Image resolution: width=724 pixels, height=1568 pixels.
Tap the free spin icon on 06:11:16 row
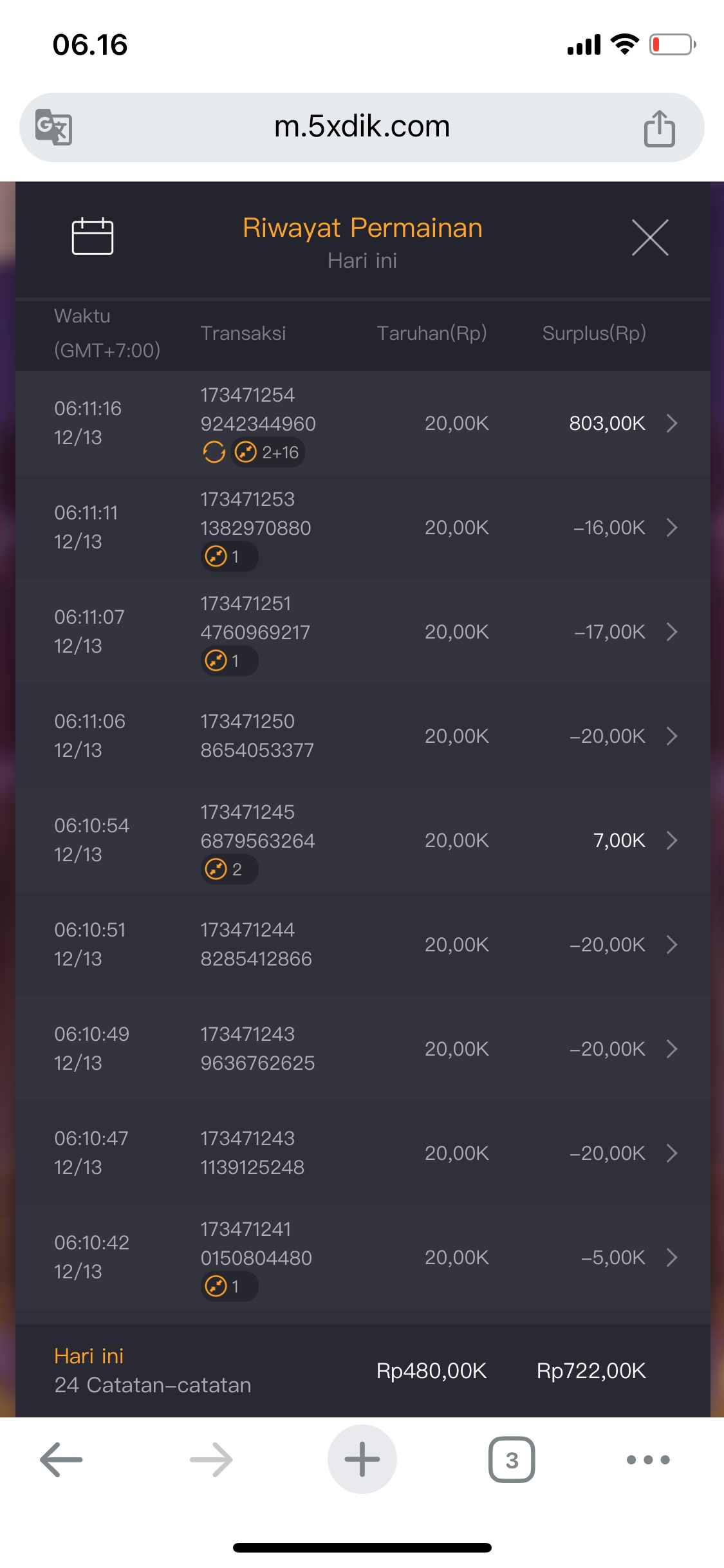pos(214,452)
